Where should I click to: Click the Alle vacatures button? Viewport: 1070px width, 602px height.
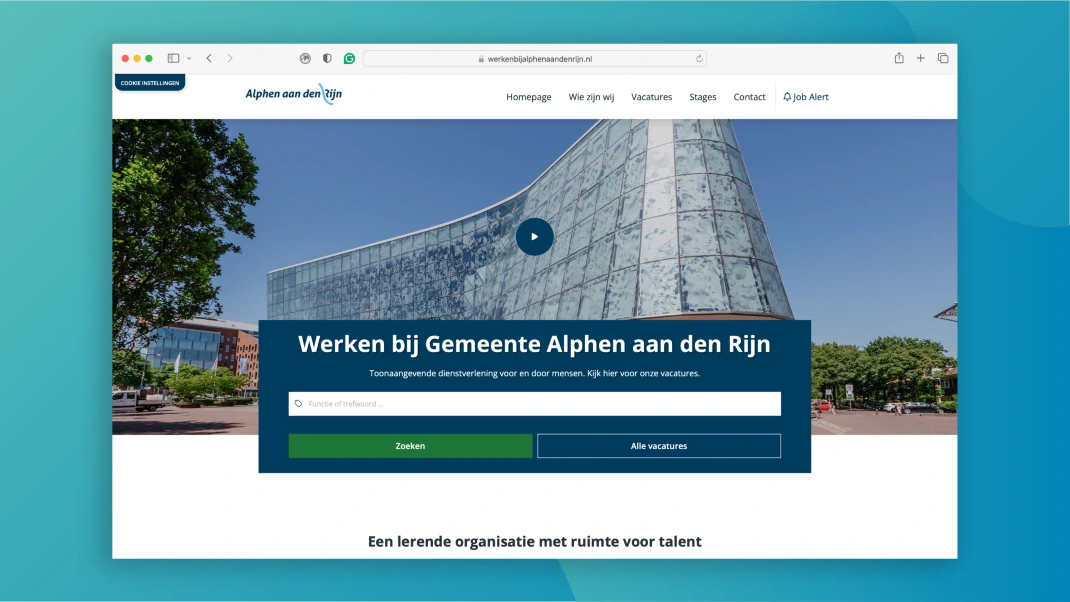pos(659,446)
